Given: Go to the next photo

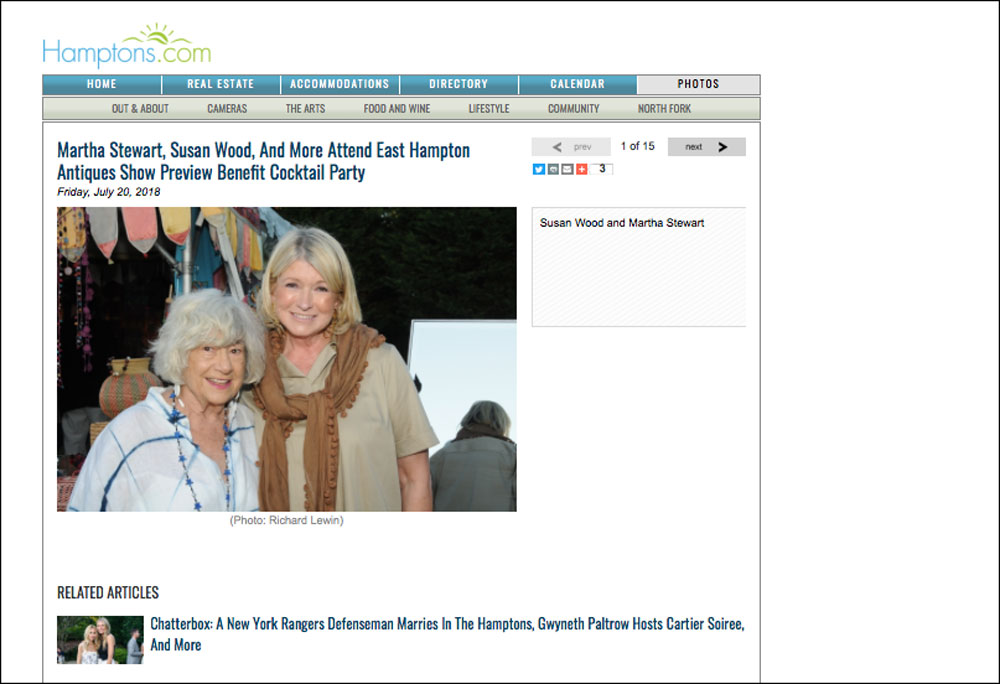Looking at the screenshot, I should 707,147.
